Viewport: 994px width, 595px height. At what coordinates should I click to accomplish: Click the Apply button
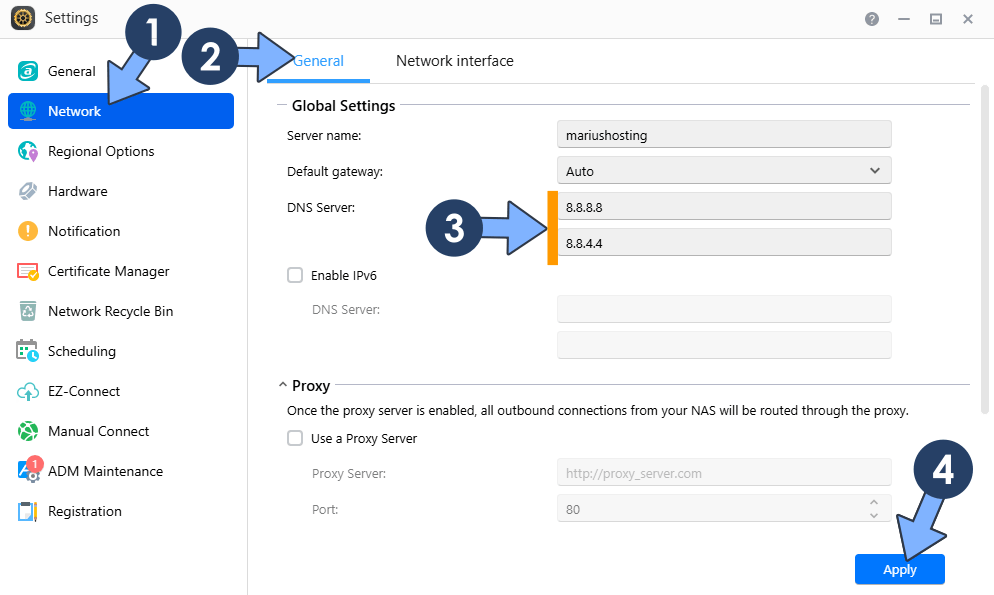900,569
